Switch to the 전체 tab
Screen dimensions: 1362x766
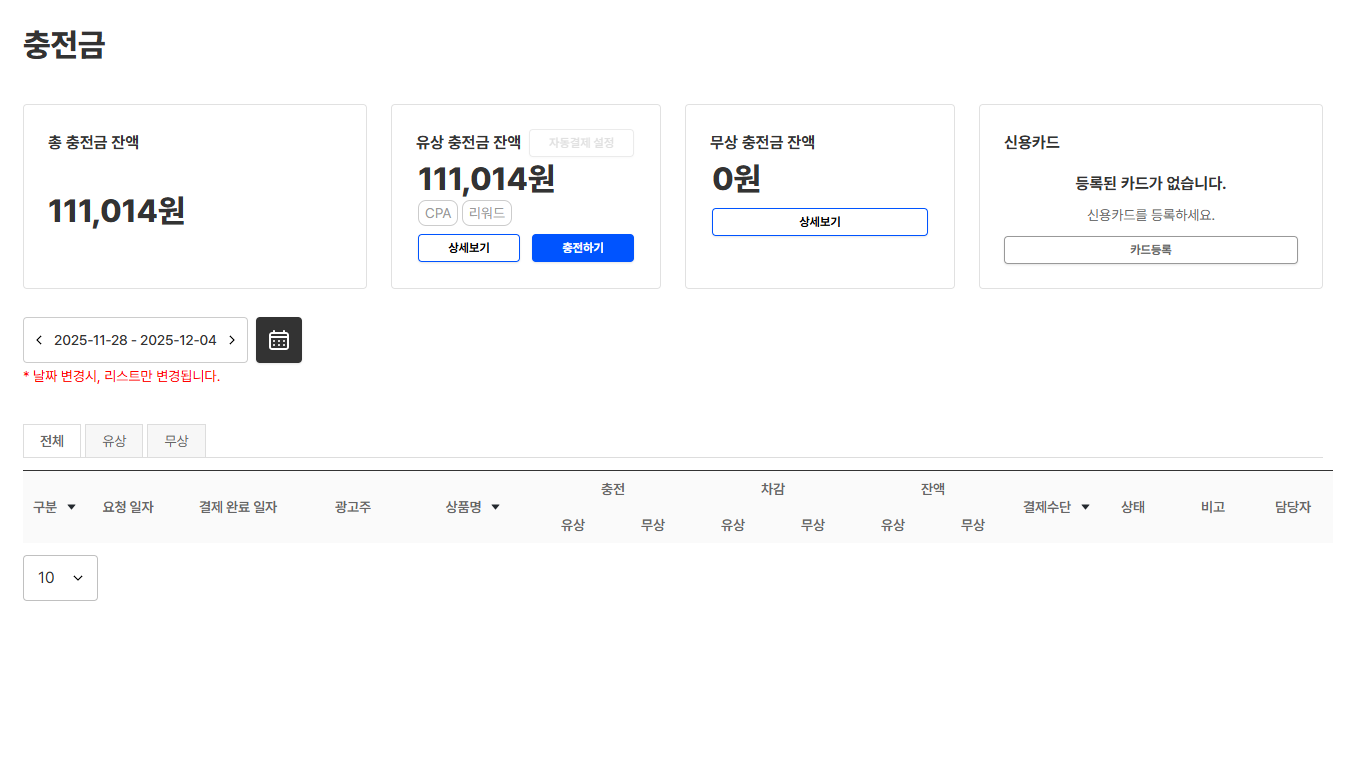coord(52,441)
